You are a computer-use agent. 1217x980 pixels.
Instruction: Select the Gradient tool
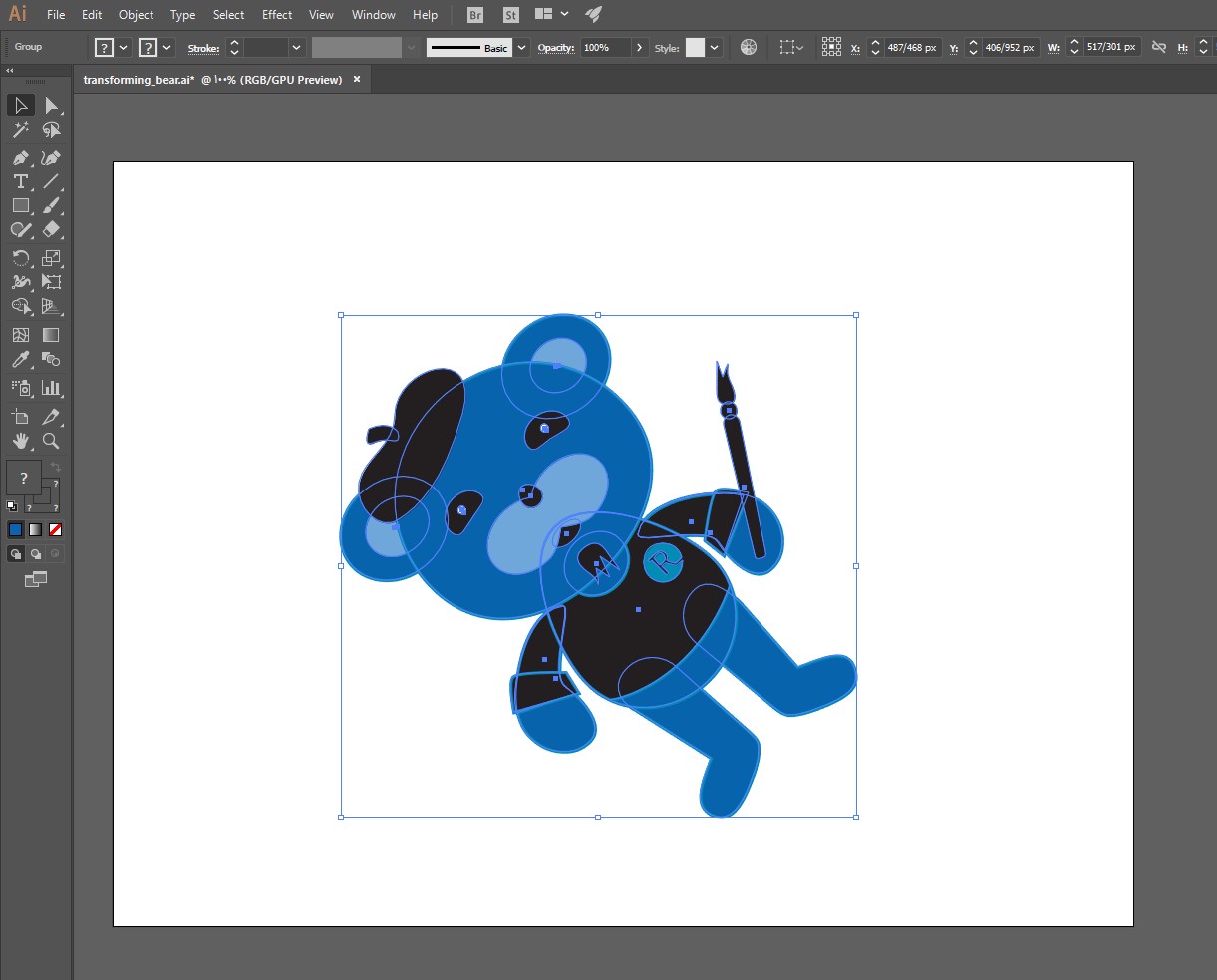(52, 335)
